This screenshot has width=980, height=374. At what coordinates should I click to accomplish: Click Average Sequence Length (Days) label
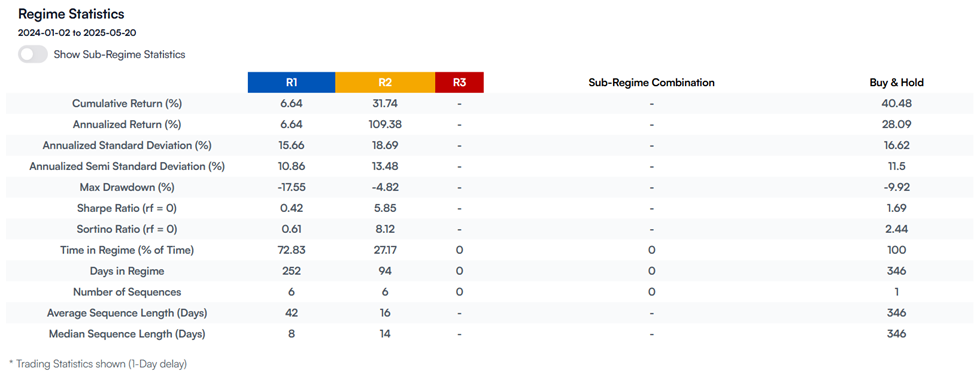[127, 313]
